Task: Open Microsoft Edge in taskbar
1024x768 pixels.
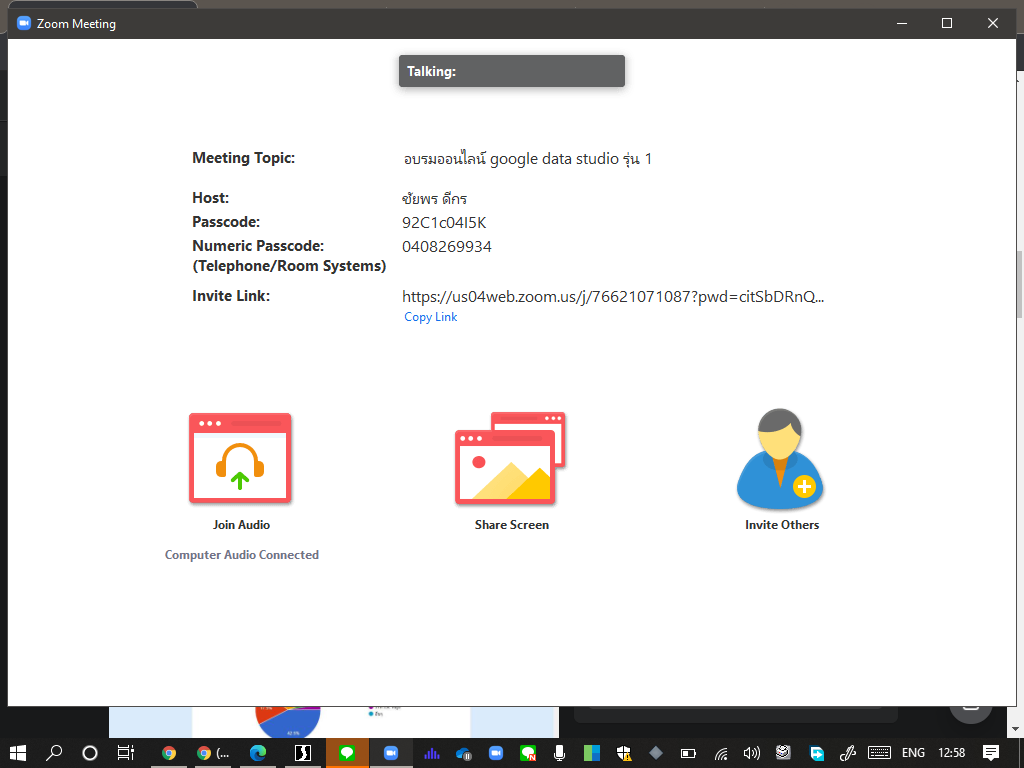Action: tap(258, 753)
